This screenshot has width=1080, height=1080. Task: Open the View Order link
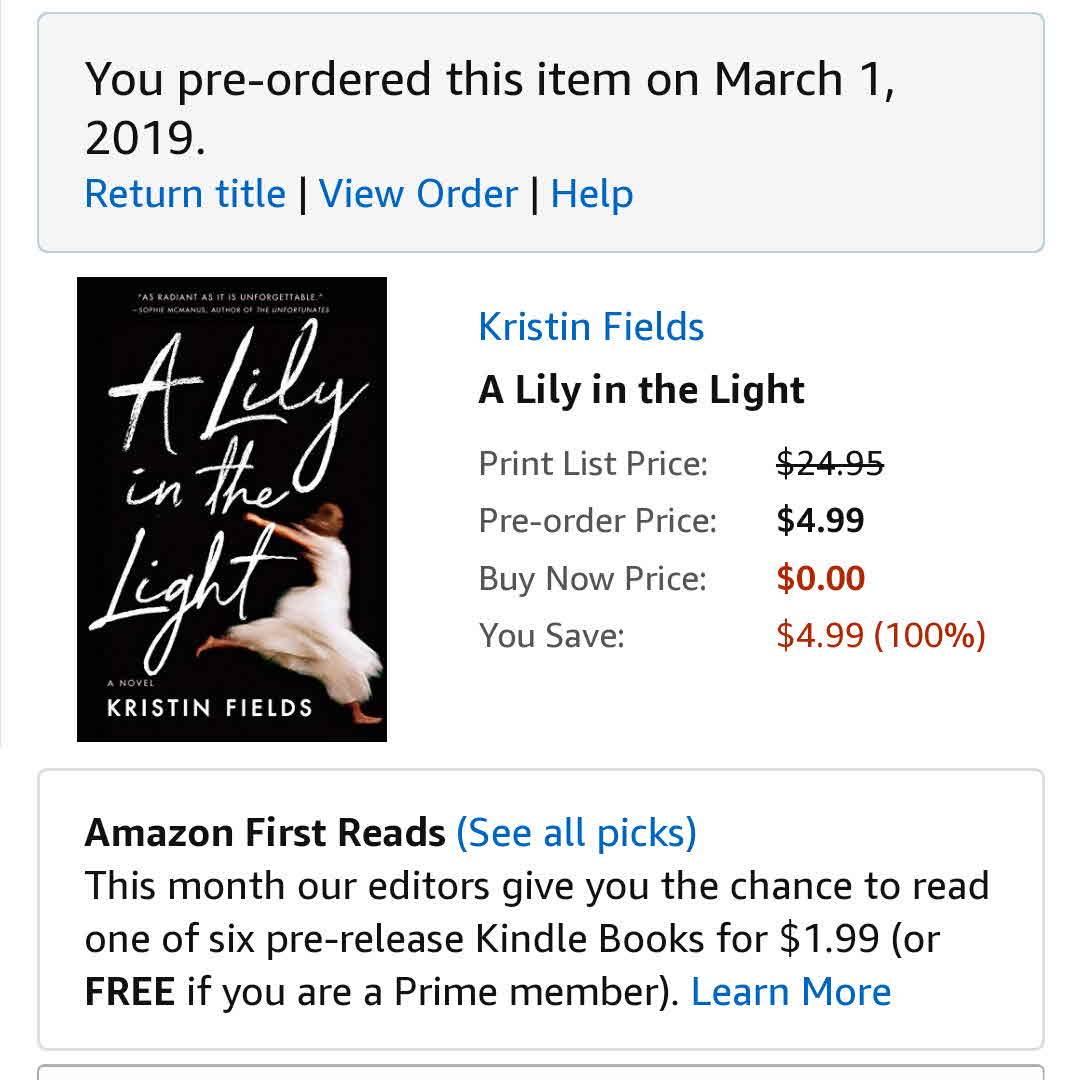pyautogui.click(x=418, y=194)
